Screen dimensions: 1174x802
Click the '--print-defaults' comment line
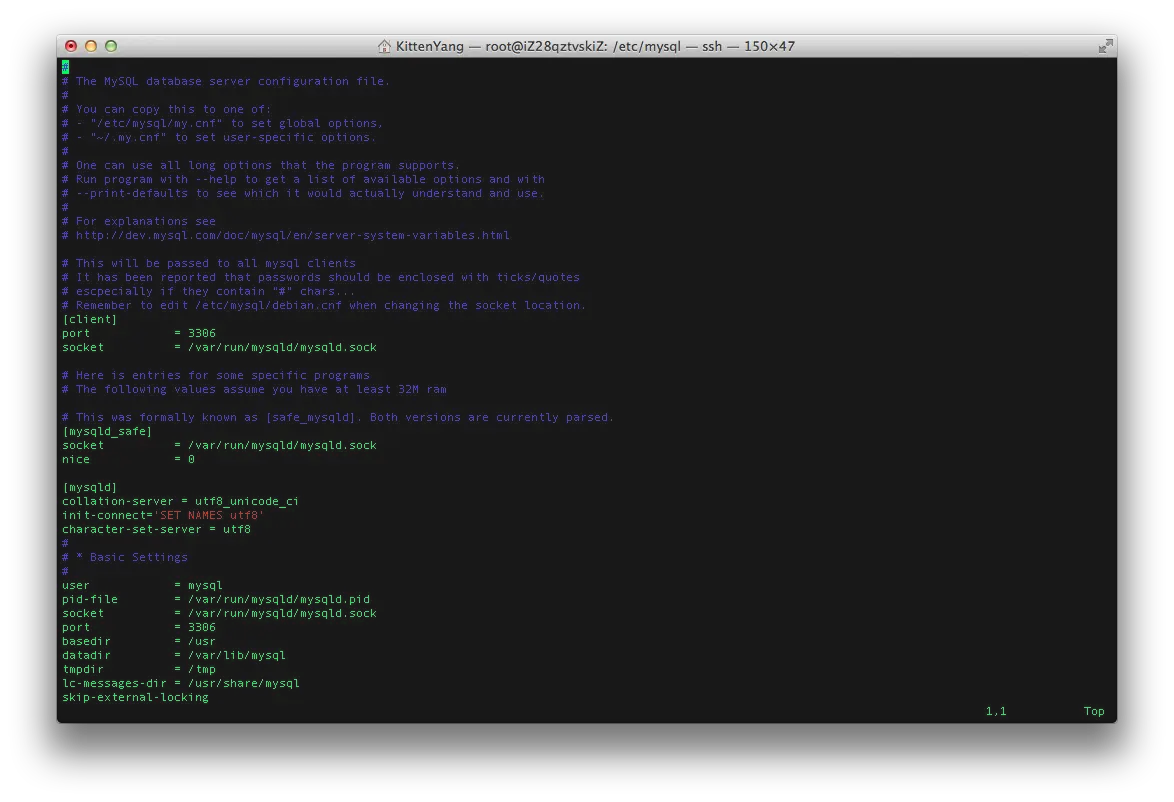pos(303,194)
